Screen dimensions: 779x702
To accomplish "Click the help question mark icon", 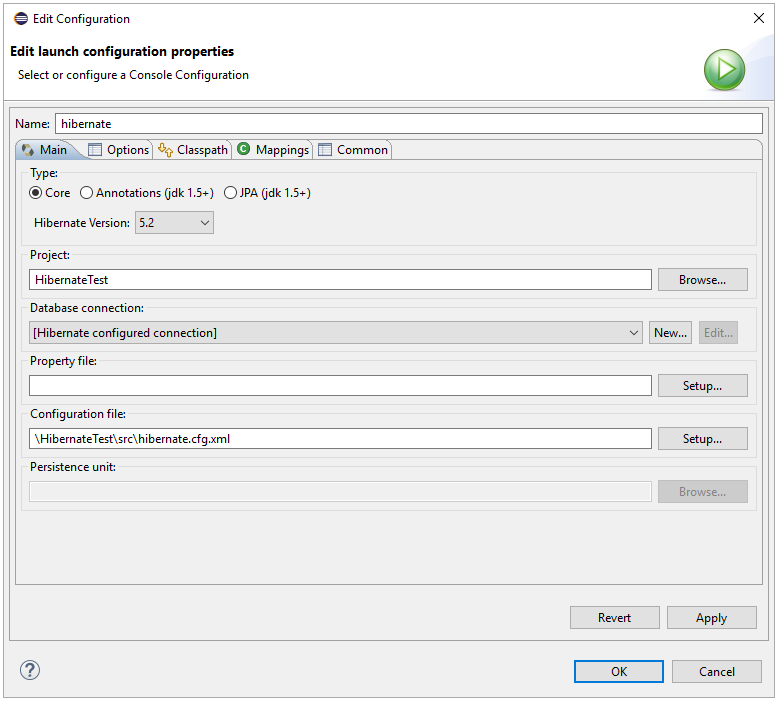I will 29,671.
